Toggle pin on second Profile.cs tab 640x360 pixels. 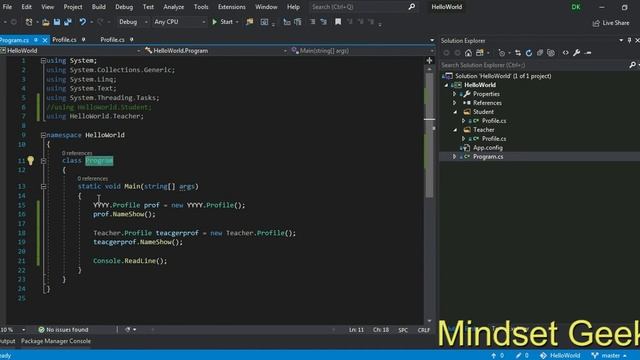click(131, 40)
